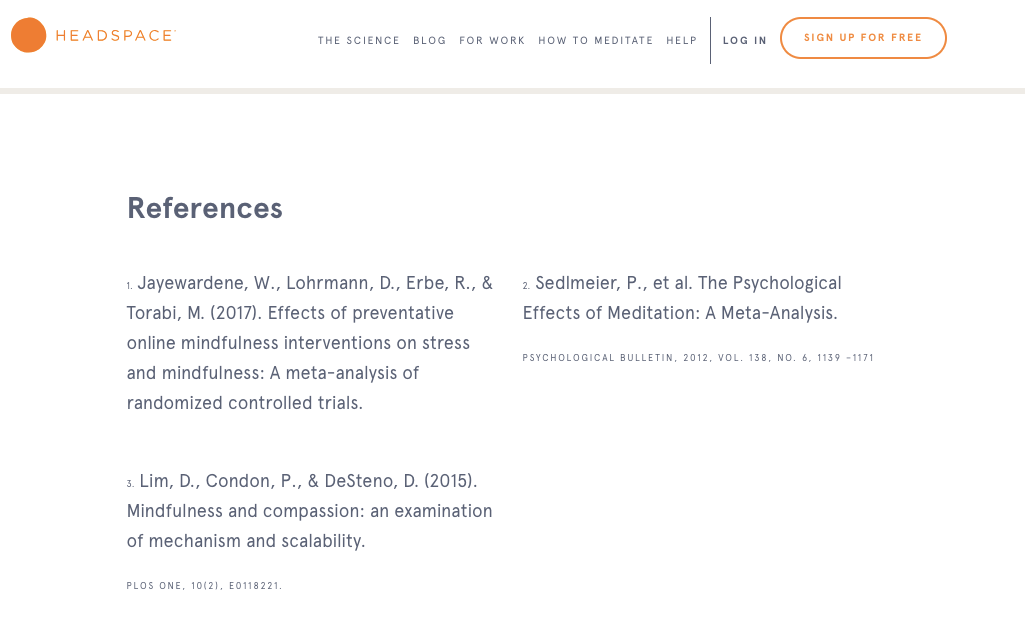The width and height of the screenshot is (1025, 625).
Task: Click the Psychological Bulletin 2012 citation line
Action: [698, 358]
